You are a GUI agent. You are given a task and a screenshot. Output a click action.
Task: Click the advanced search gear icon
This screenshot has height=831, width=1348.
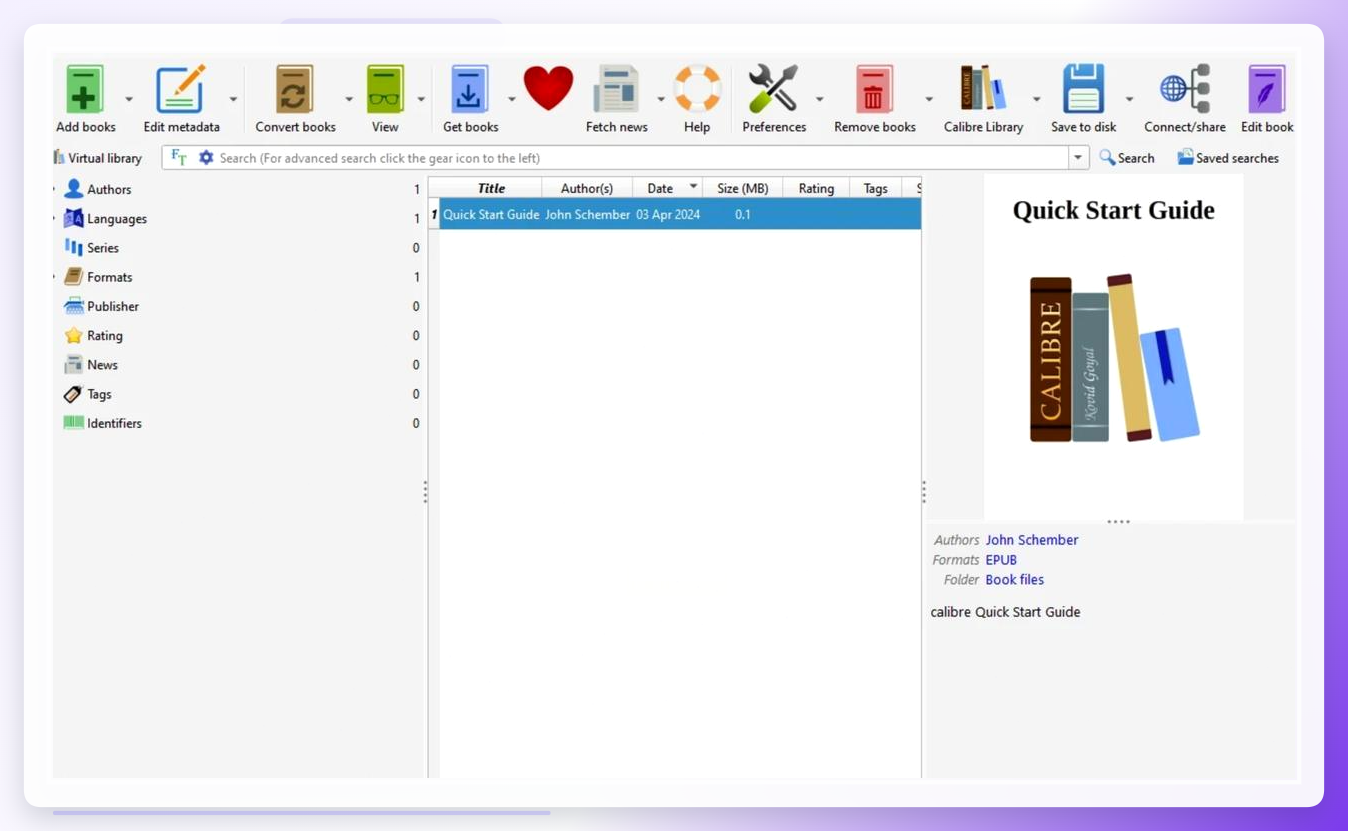206,157
